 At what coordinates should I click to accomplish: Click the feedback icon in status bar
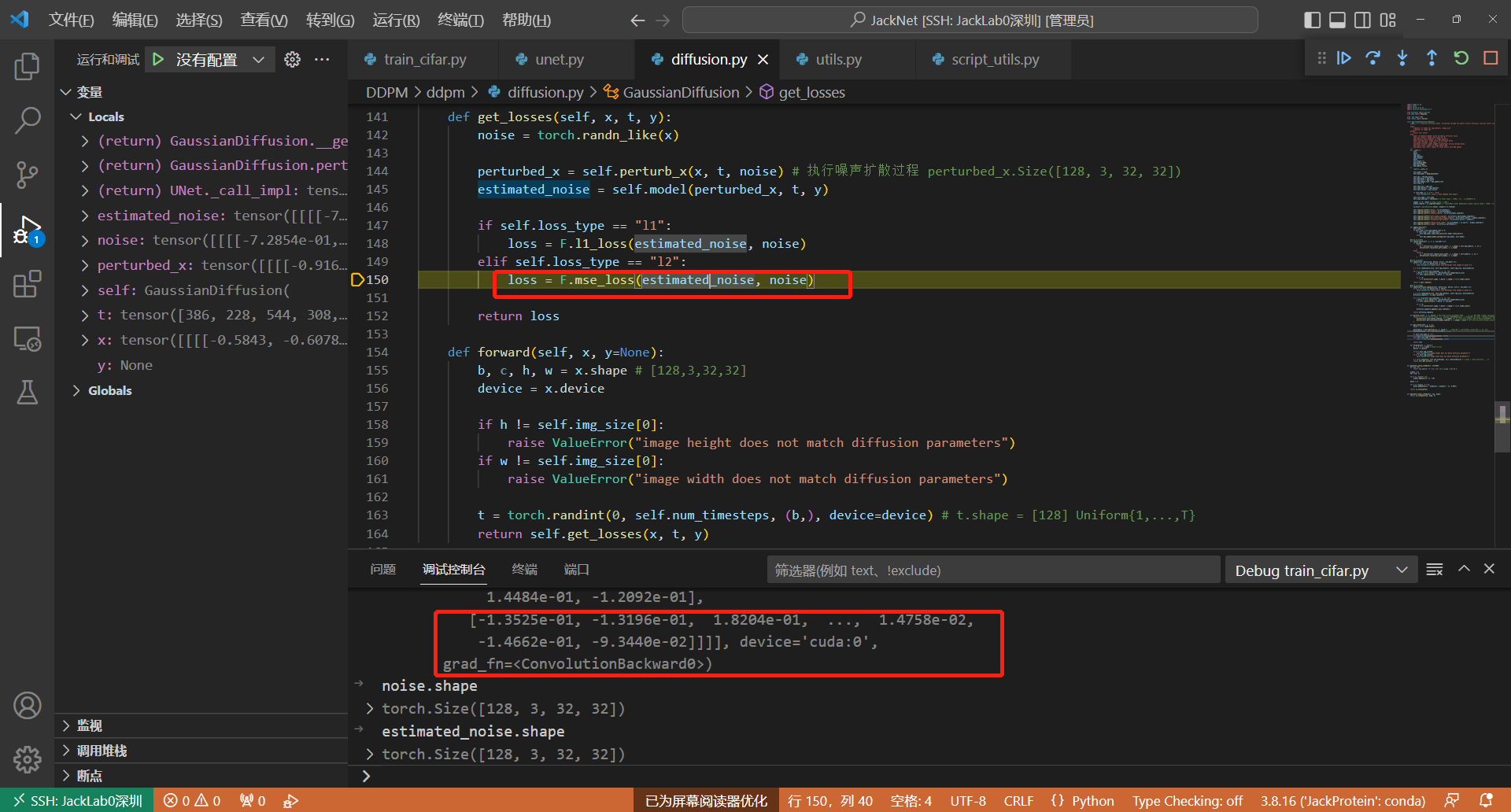[1452, 800]
